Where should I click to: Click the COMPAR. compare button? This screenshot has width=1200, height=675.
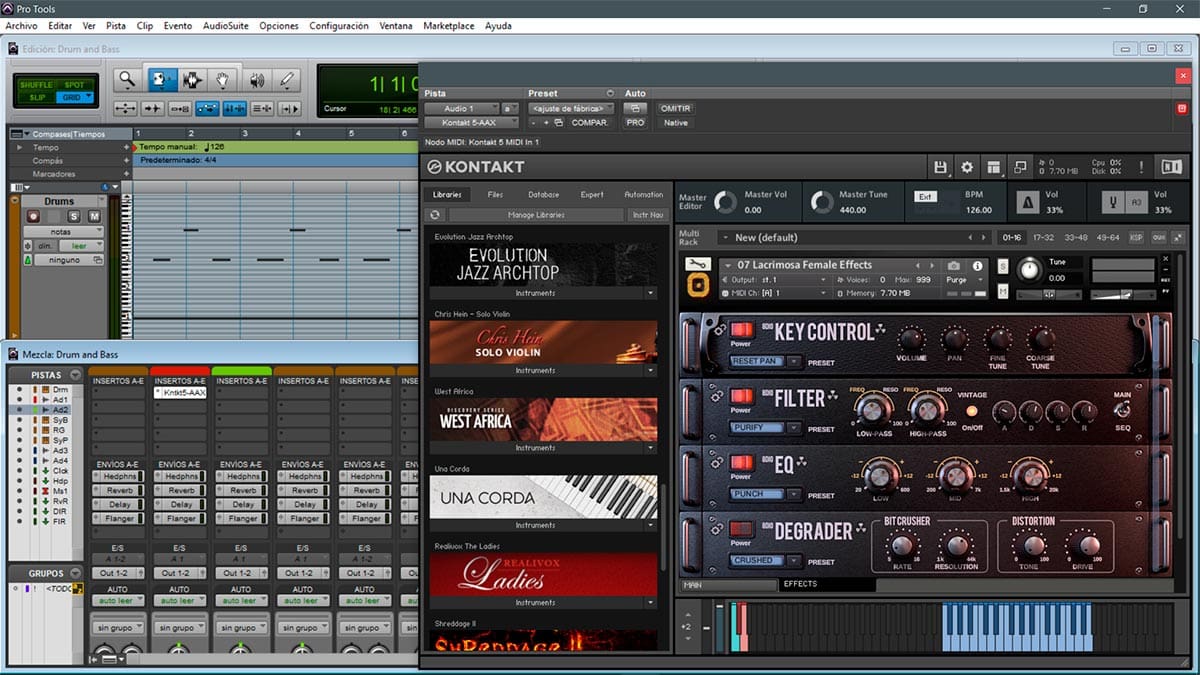point(590,122)
